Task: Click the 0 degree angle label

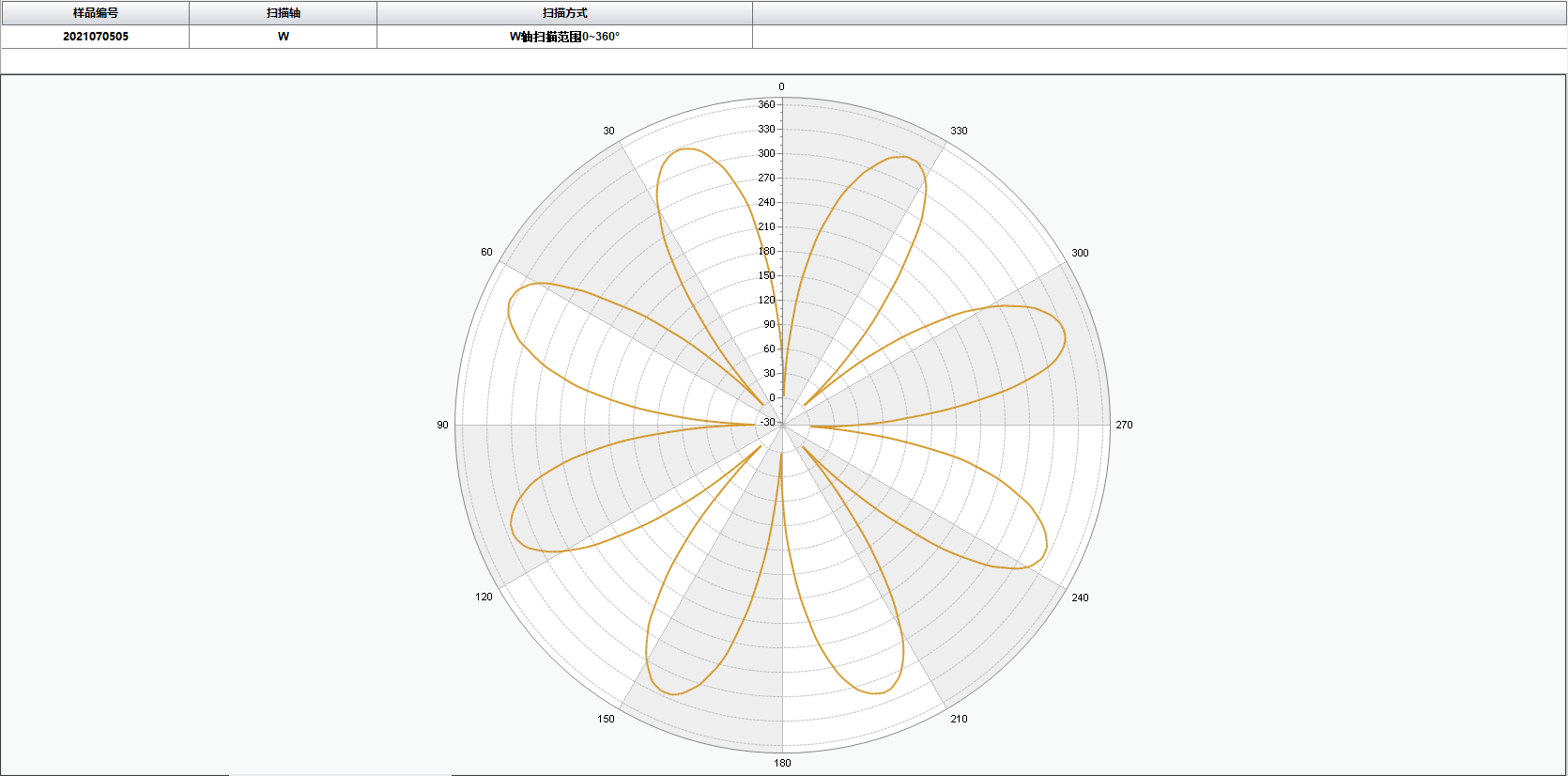Action: [781, 86]
